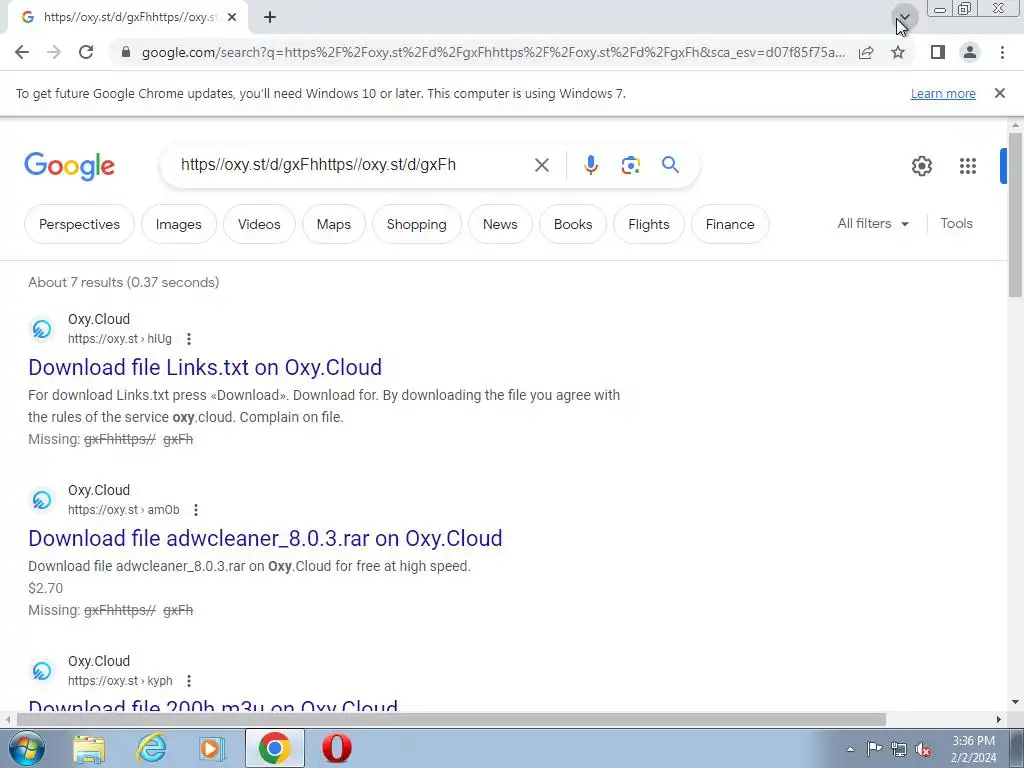
Task: Click the https://oxy.st › amOb URL
Action: tap(123, 510)
